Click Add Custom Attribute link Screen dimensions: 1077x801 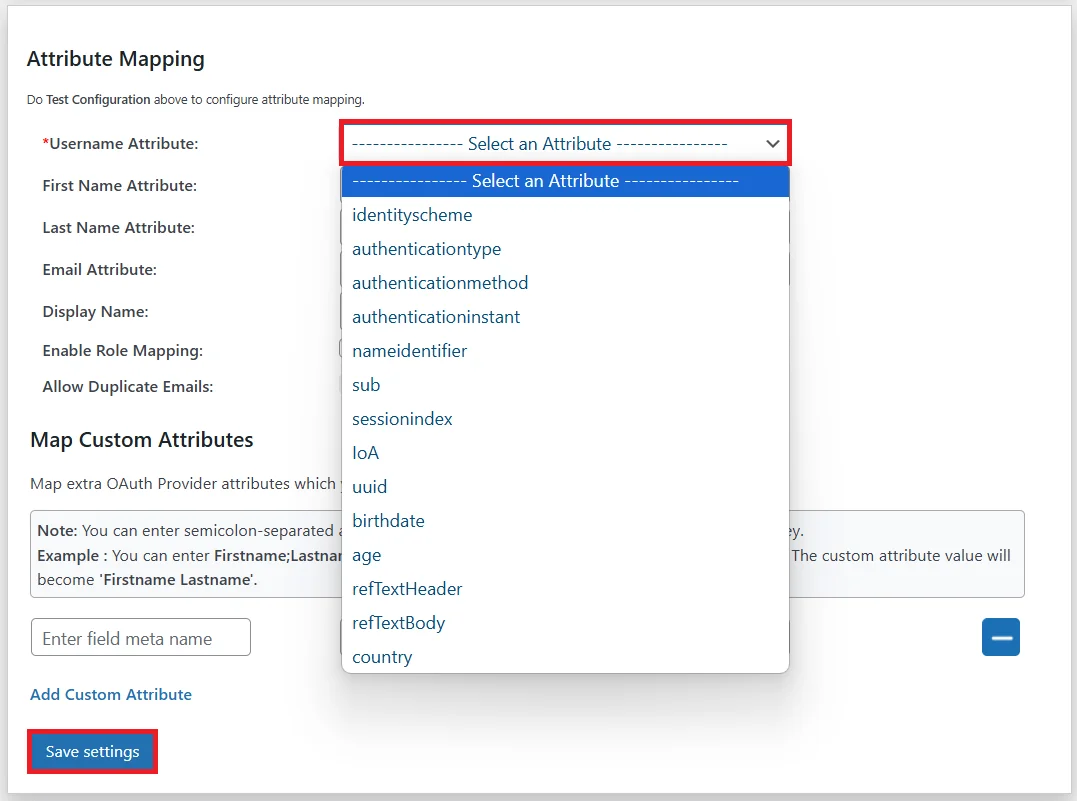click(111, 695)
